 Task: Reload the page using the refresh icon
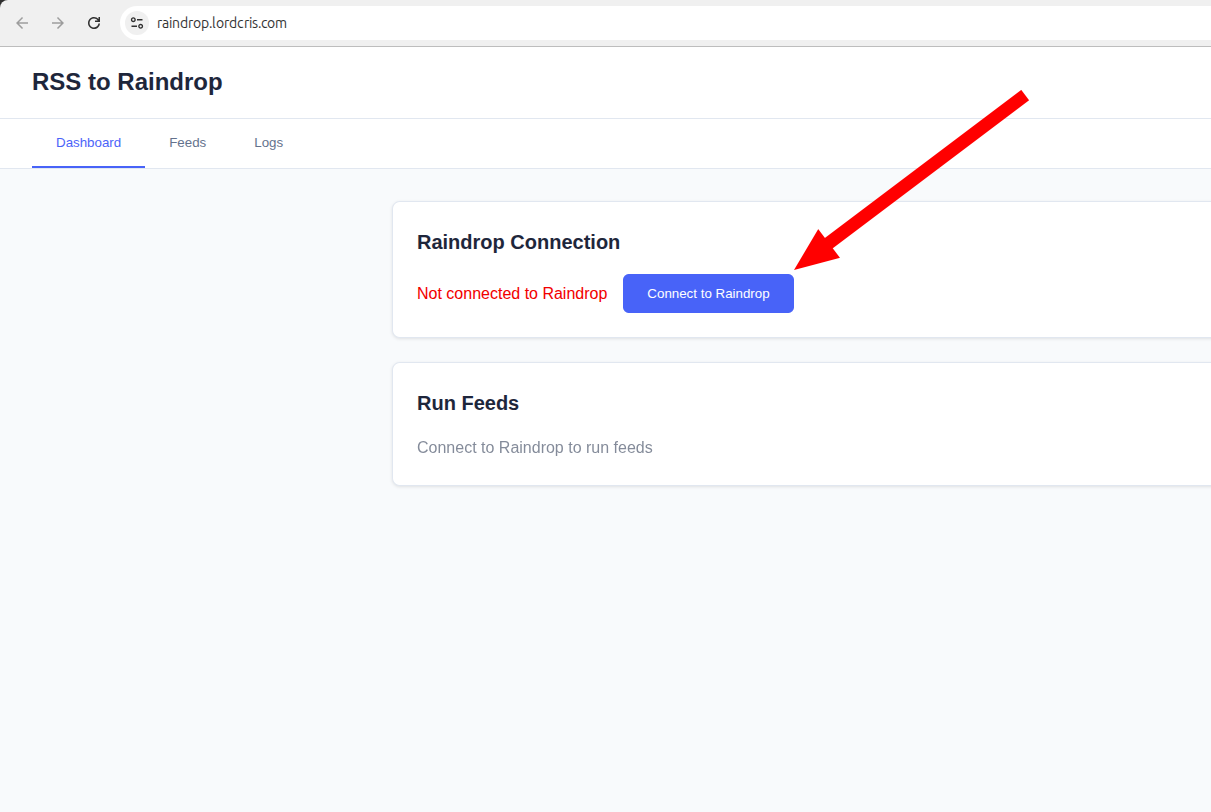(x=93, y=22)
